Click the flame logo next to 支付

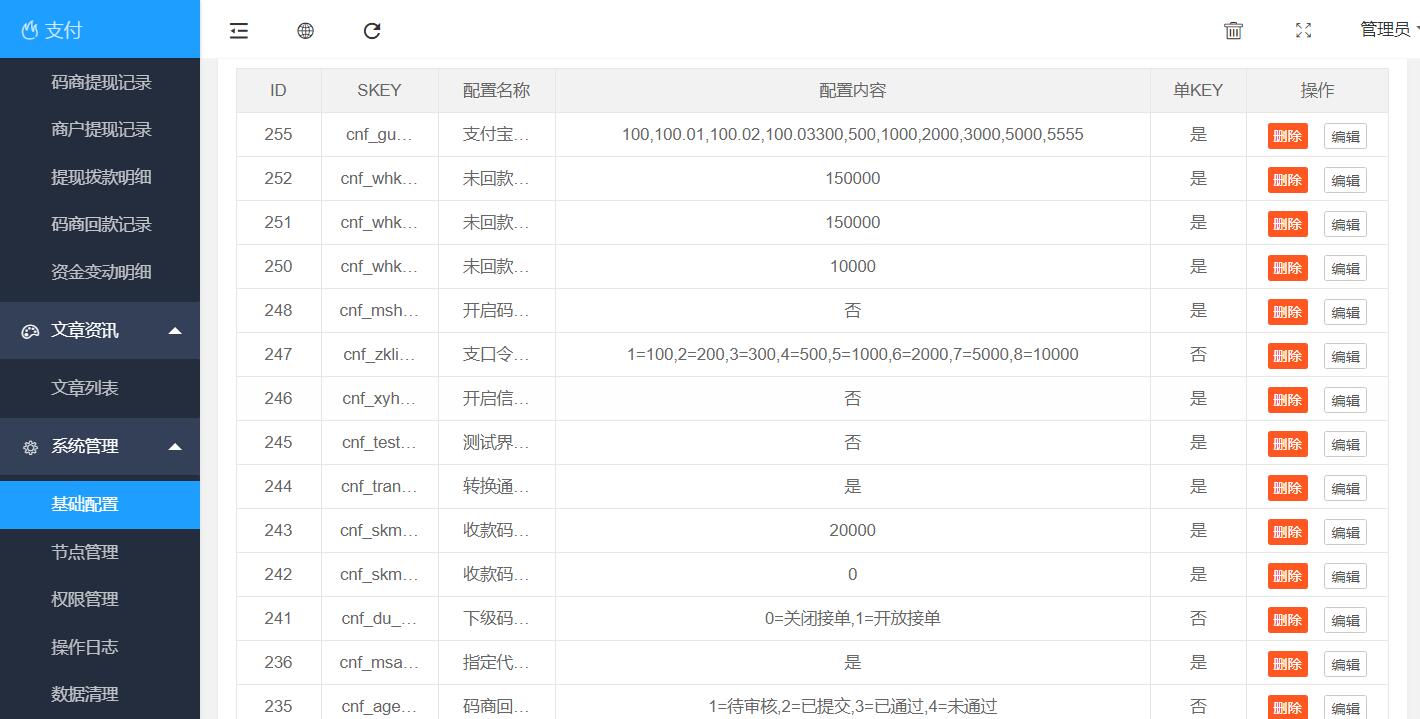click(x=30, y=31)
